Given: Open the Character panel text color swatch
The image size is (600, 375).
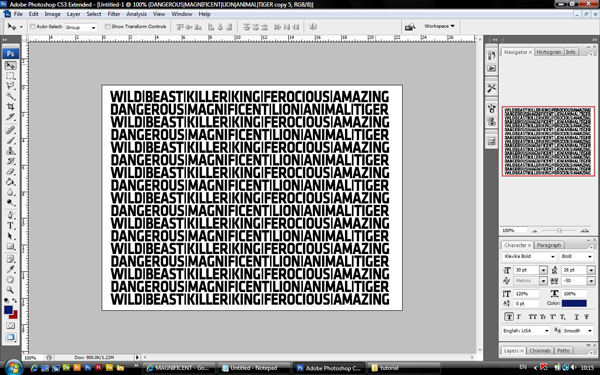Looking at the screenshot, I should point(574,303).
